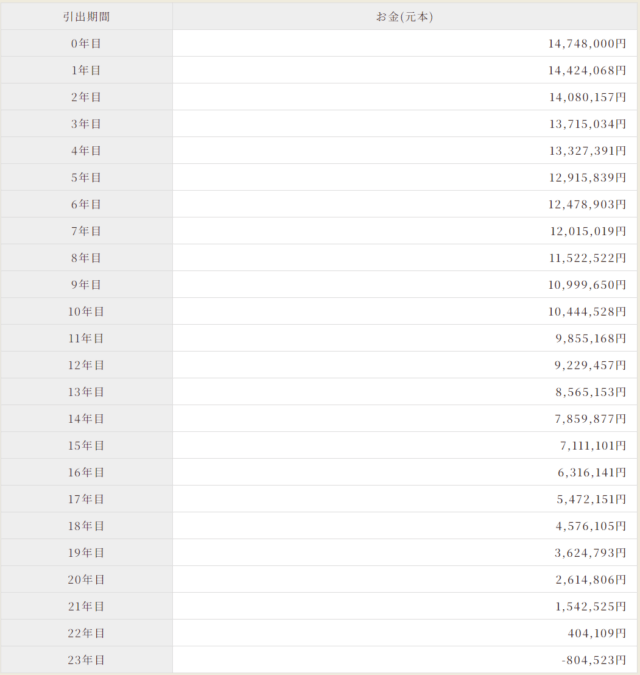This screenshot has width=640, height=675.
Task: Click the 12,478,903円 amount cell
Action: (x=586, y=204)
